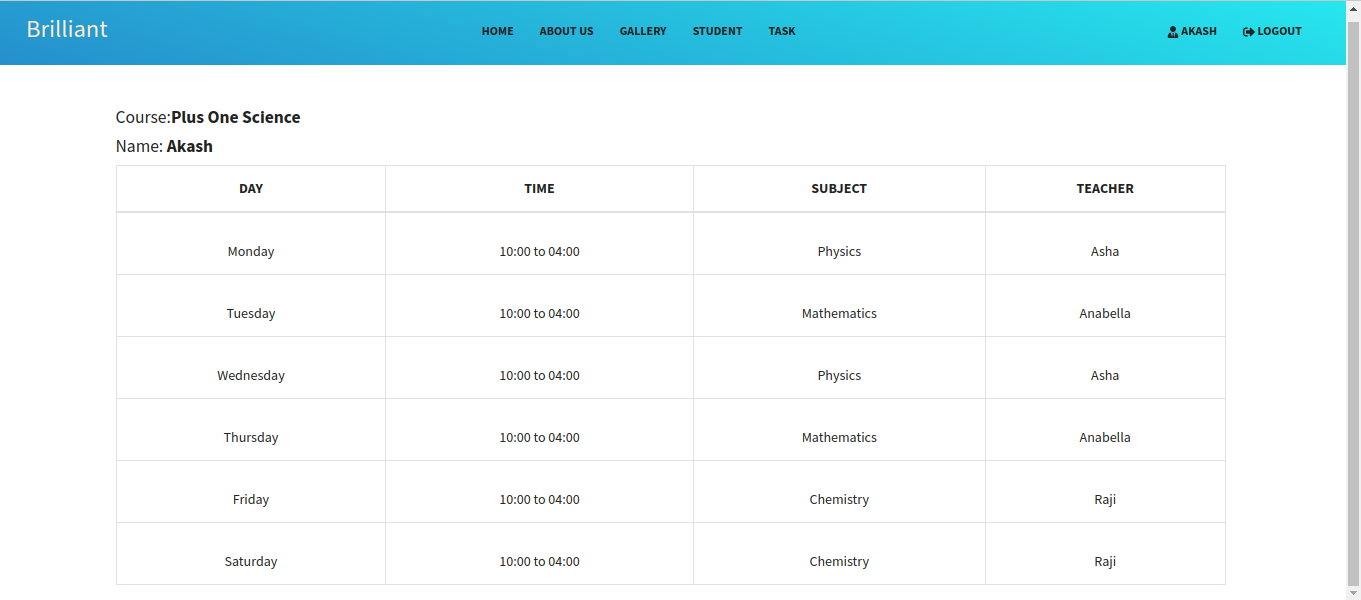Open the HOME menu item
The height and width of the screenshot is (600, 1361).
(498, 31)
